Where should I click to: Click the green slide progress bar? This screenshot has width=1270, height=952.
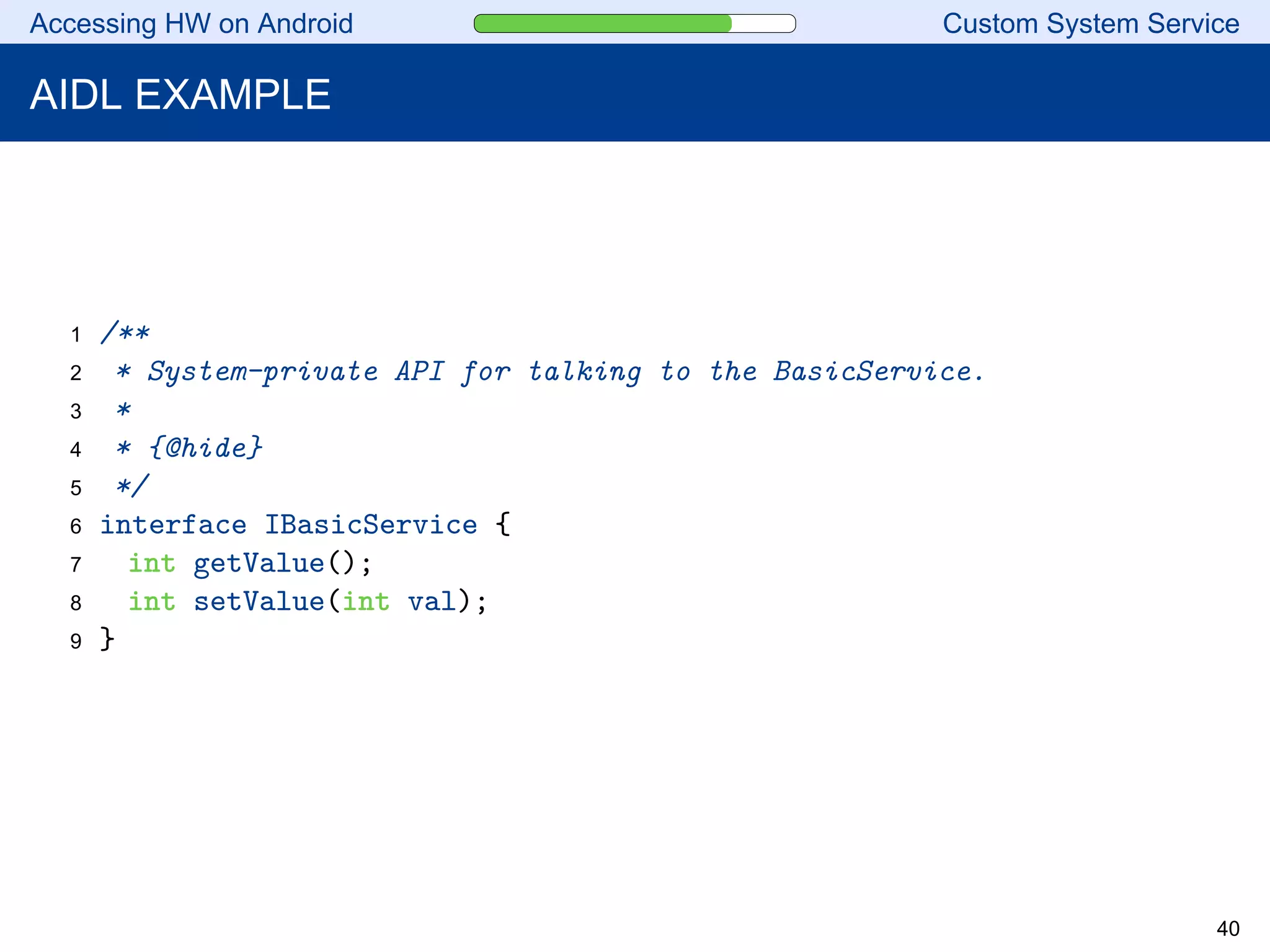[634, 24]
